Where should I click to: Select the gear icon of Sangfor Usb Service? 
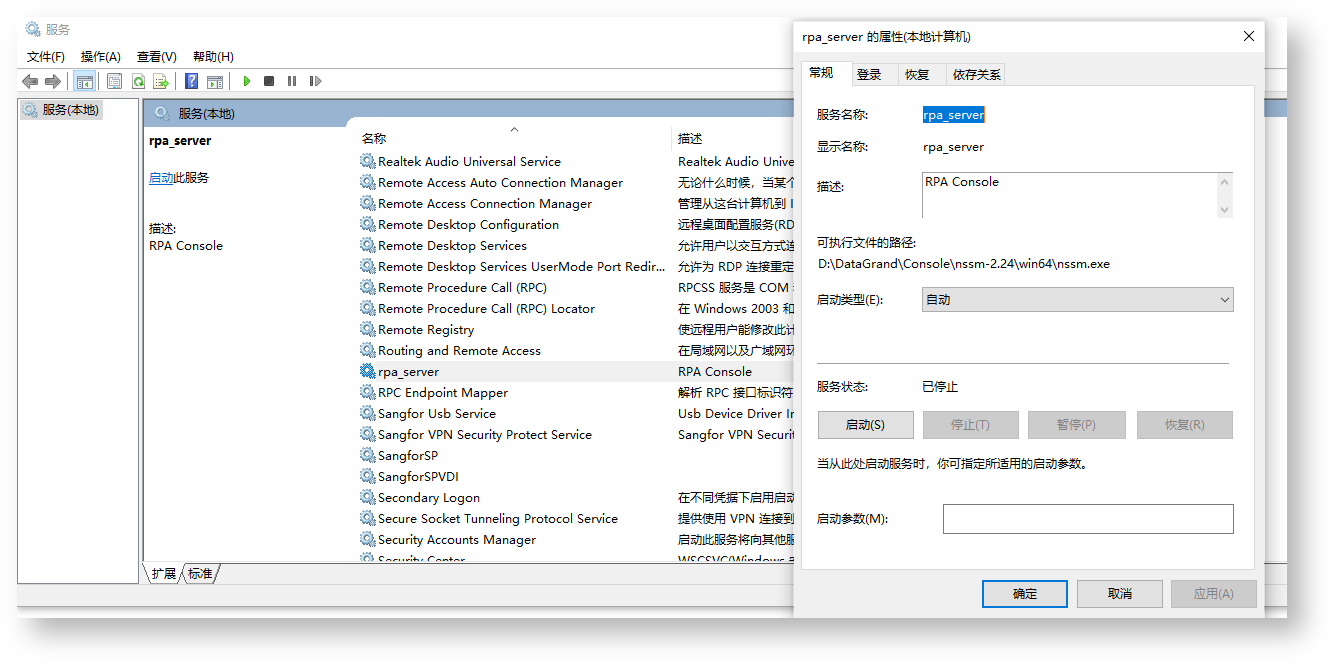tap(368, 413)
